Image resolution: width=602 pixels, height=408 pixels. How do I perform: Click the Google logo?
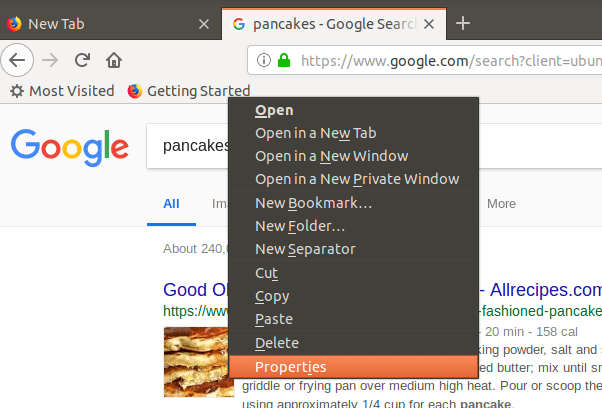click(70, 147)
